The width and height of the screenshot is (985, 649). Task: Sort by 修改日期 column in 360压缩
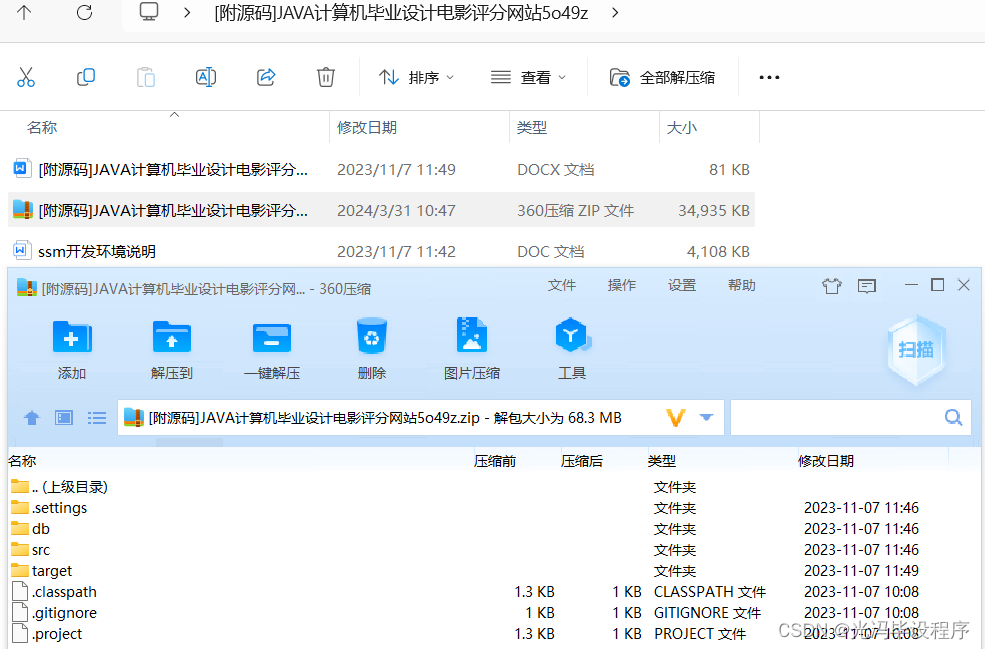[x=826, y=461]
